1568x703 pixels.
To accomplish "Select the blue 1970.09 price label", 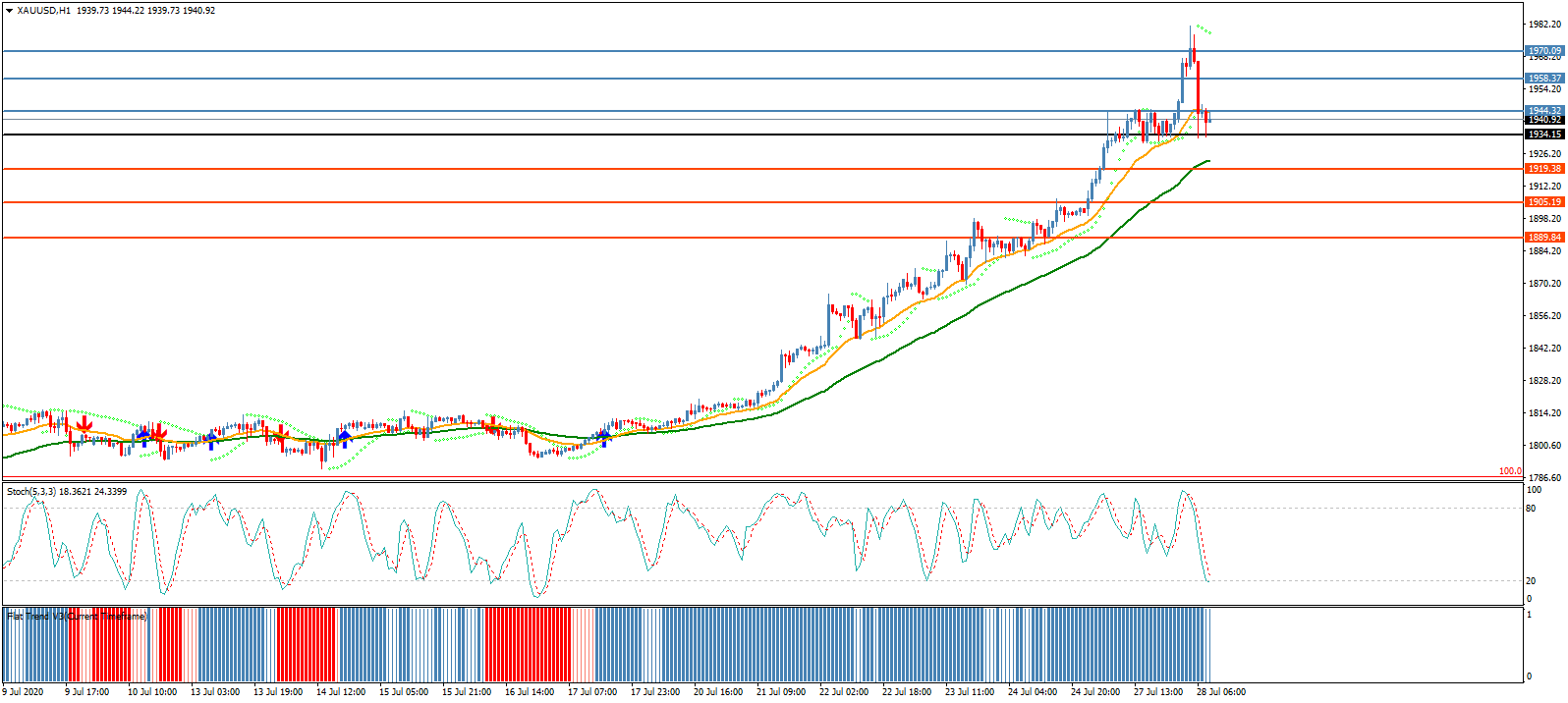I will 1543,51.
